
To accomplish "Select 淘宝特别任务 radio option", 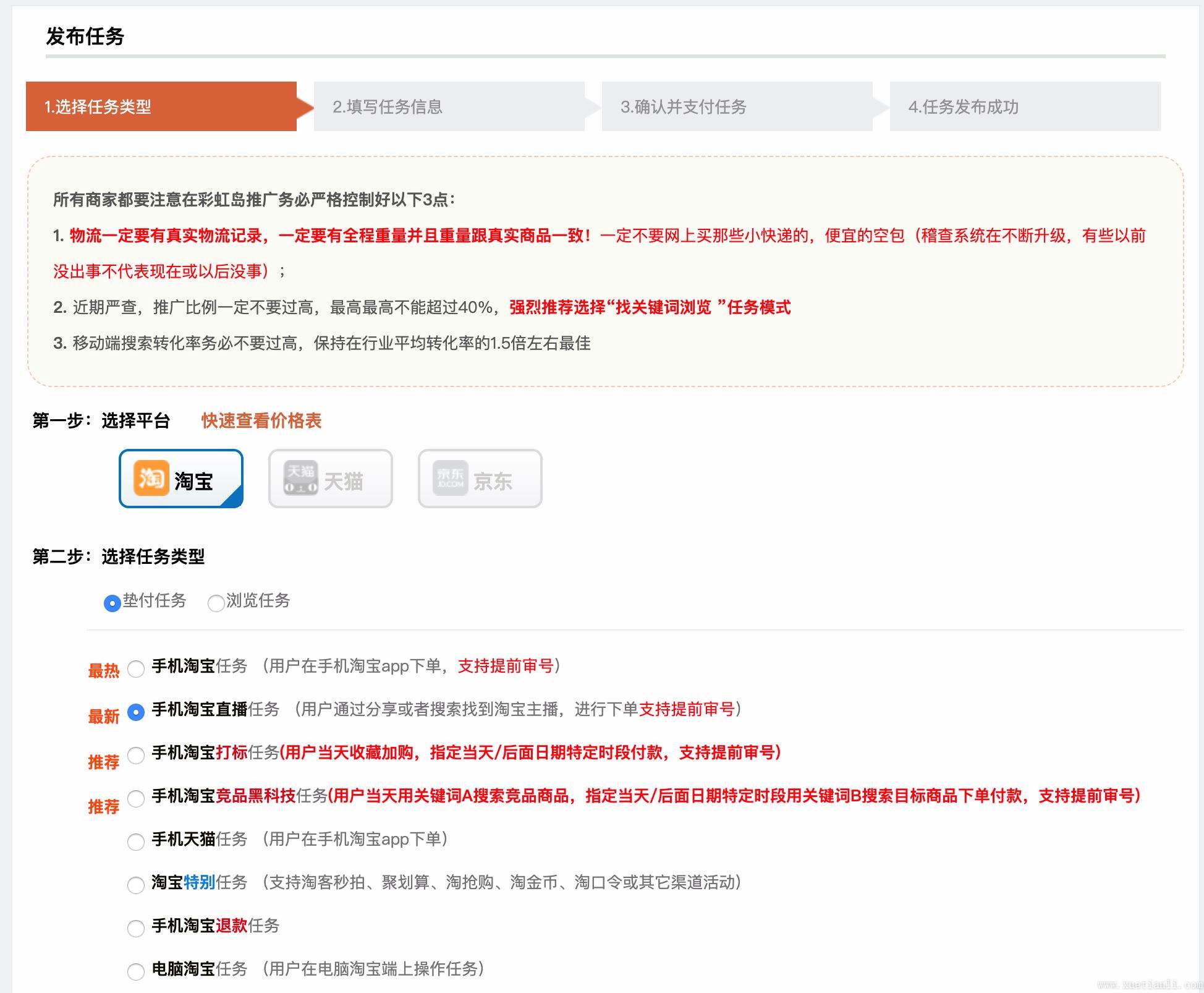I will [x=136, y=885].
